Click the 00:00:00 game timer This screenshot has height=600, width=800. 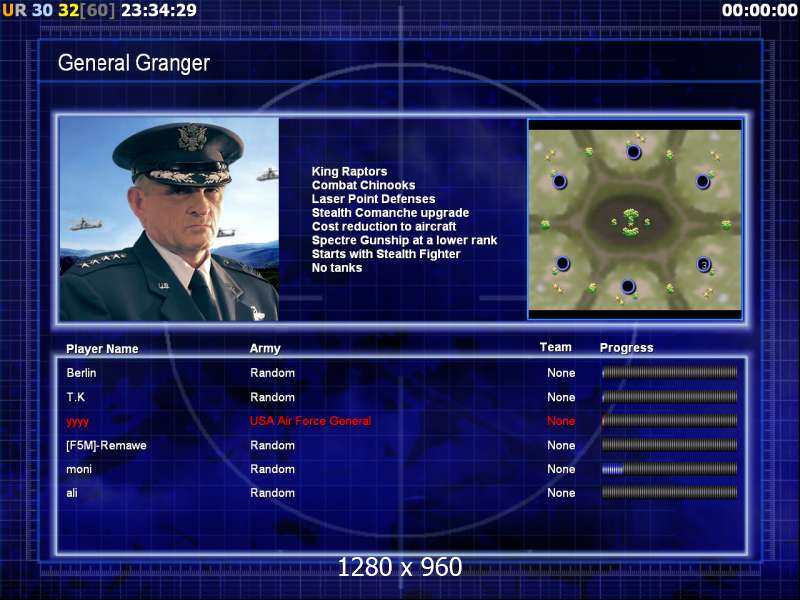(760, 10)
